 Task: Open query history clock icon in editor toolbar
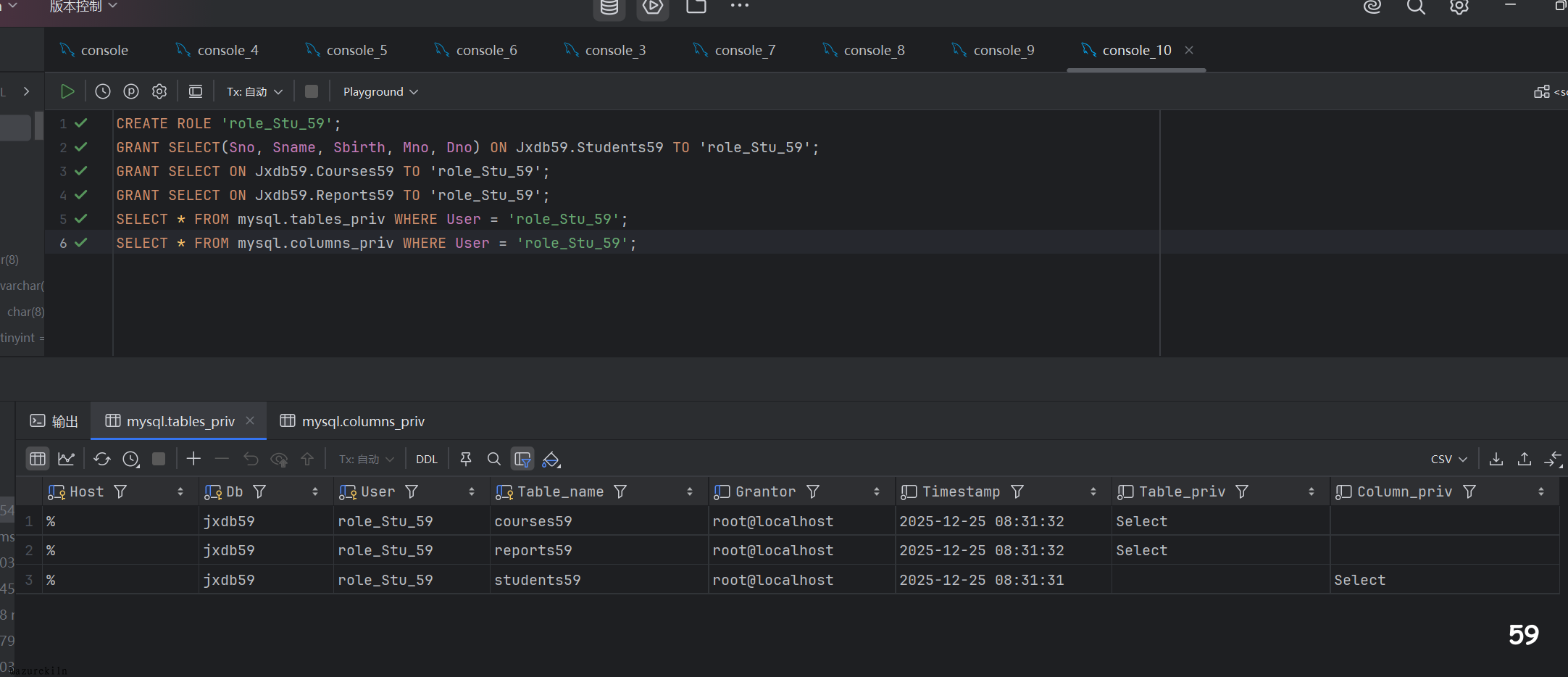pyautogui.click(x=103, y=91)
